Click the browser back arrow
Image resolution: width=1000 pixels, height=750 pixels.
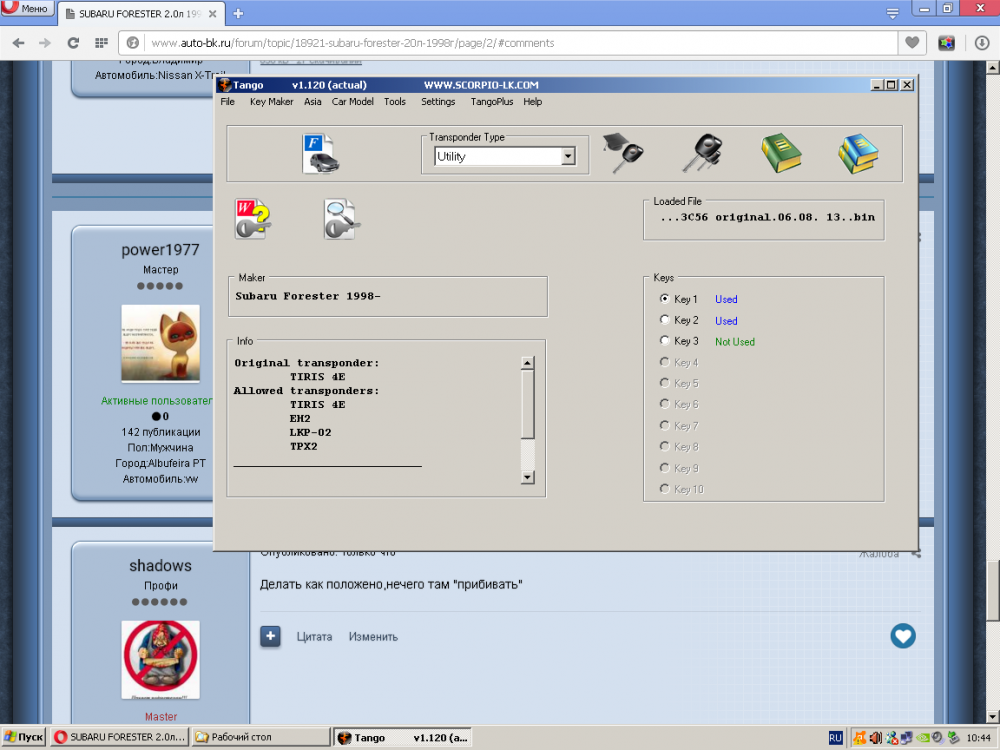18,43
